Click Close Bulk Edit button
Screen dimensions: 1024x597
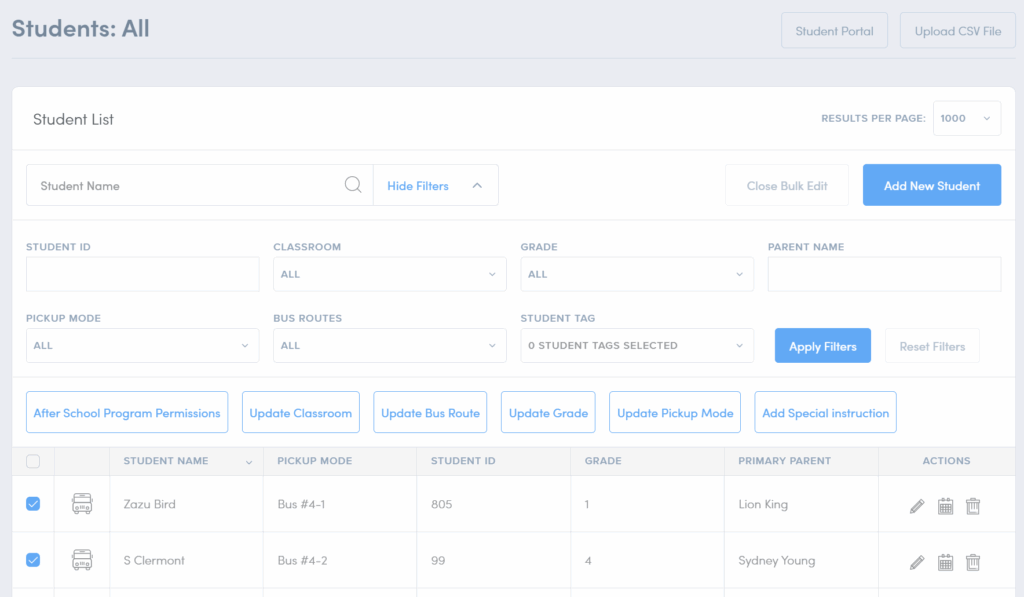pyautogui.click(x=787, y=186)
